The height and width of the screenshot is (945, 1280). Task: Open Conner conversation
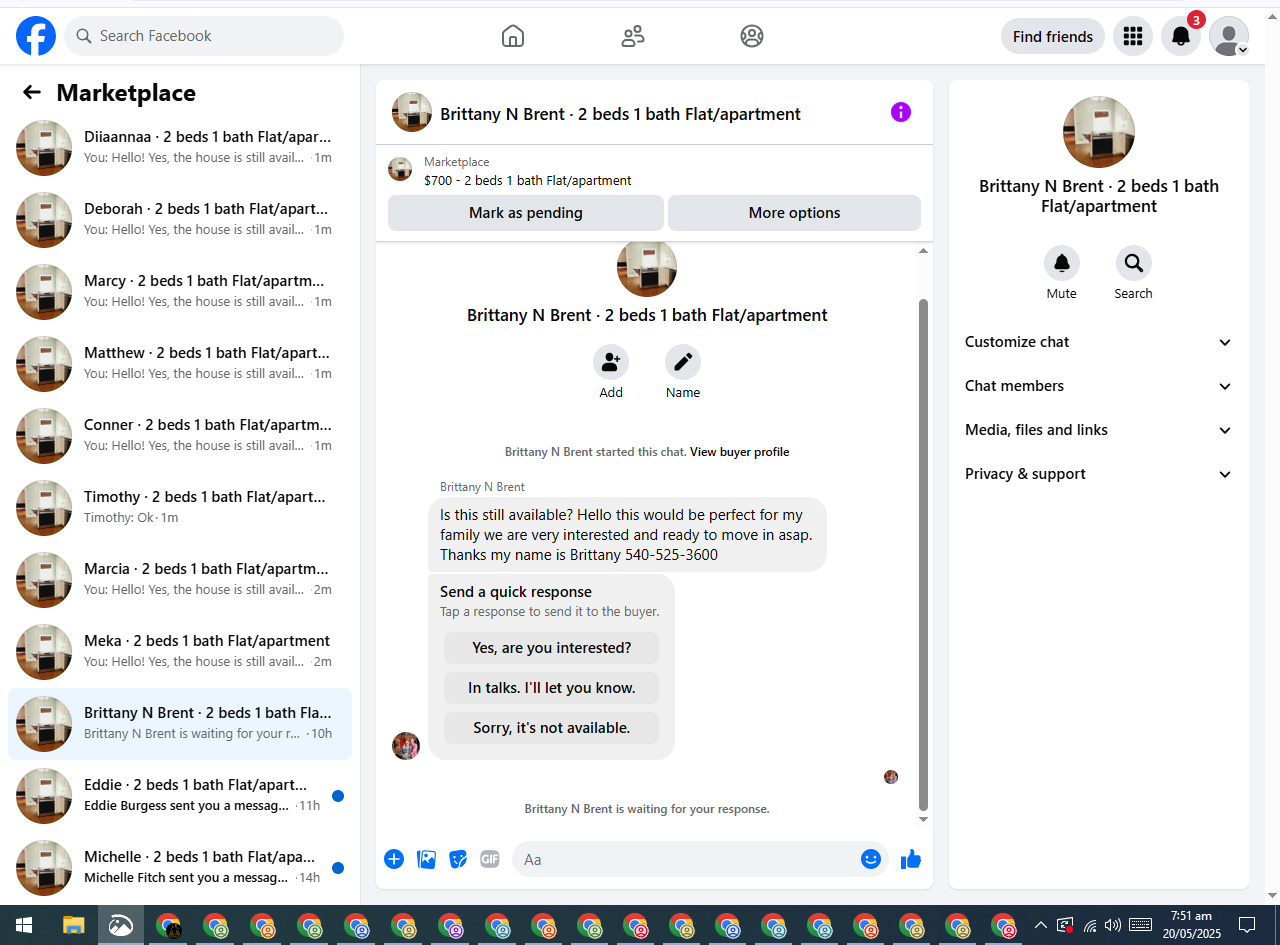180,436
